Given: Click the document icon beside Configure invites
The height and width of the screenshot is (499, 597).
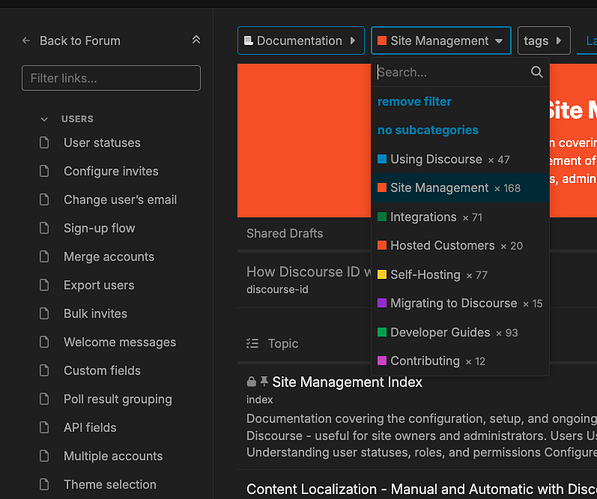Looking at the screenshot, I should tap(45, 171).
